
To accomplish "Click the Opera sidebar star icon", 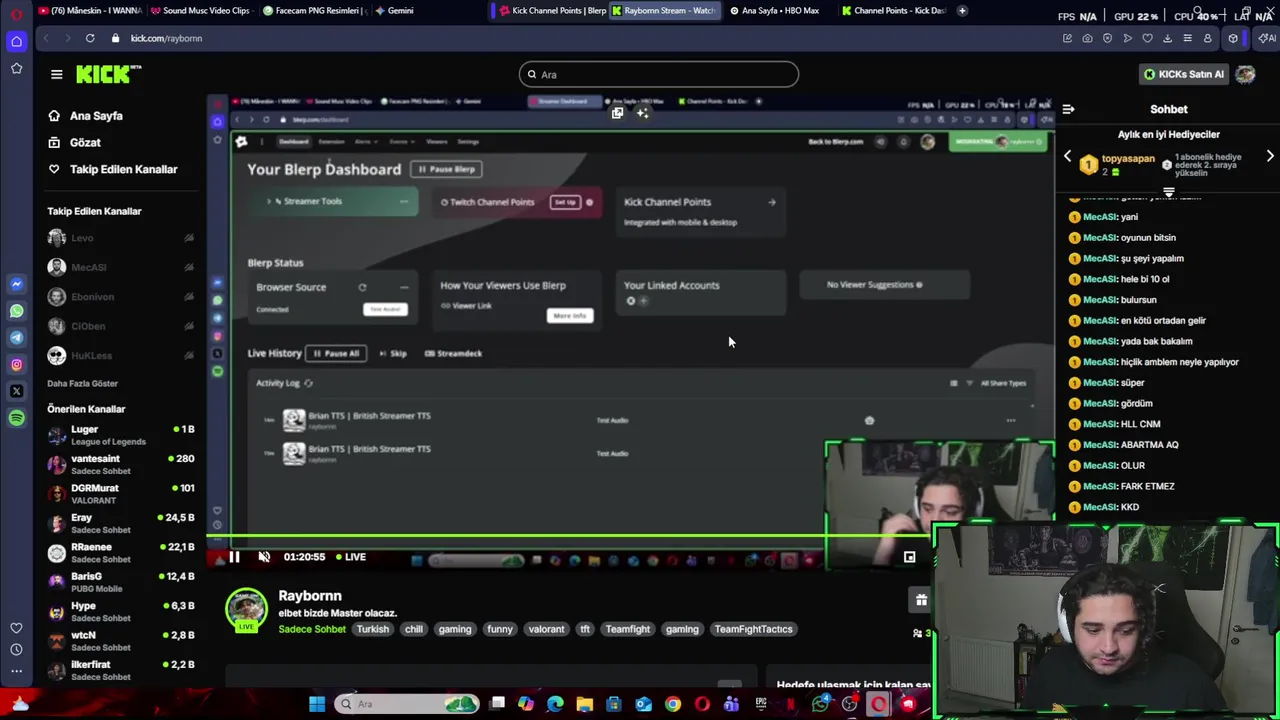I will tap(16, 68).
